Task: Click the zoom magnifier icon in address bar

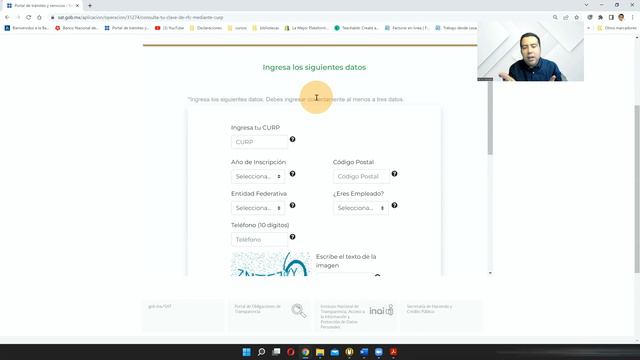Action: click(x=555, y=18)
